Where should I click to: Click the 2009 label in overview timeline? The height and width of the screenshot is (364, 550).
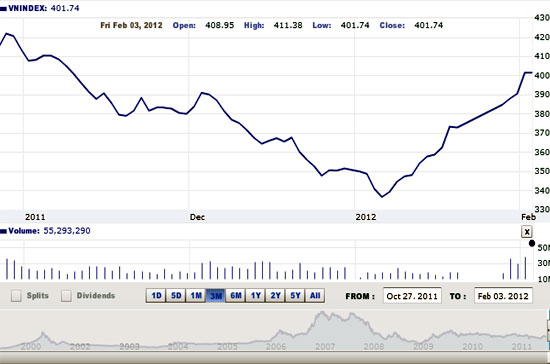[x=423, y=346]
